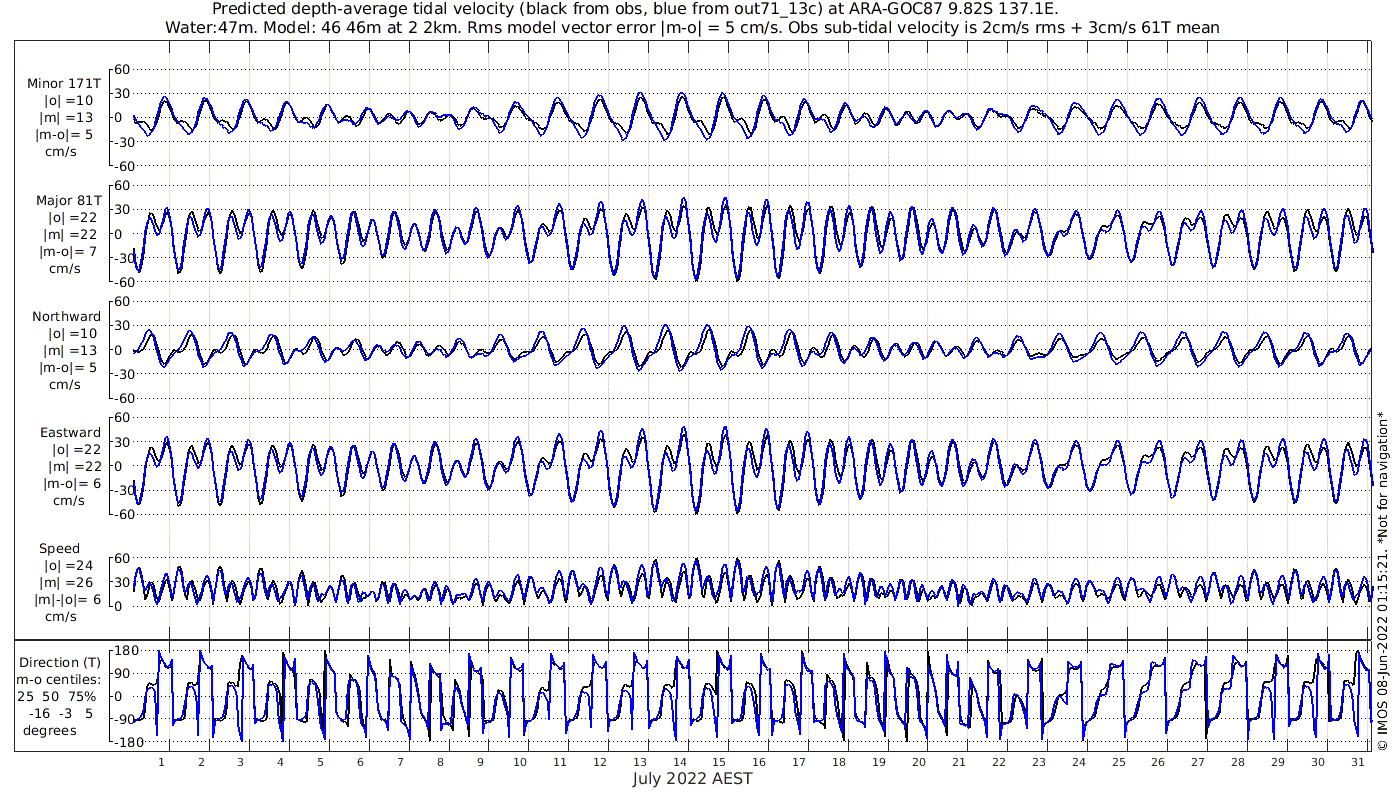Click 'degrees' unit in Direction panel
Image resolution: width=1400 pixels, height=800 pixels.
(50, 730)
